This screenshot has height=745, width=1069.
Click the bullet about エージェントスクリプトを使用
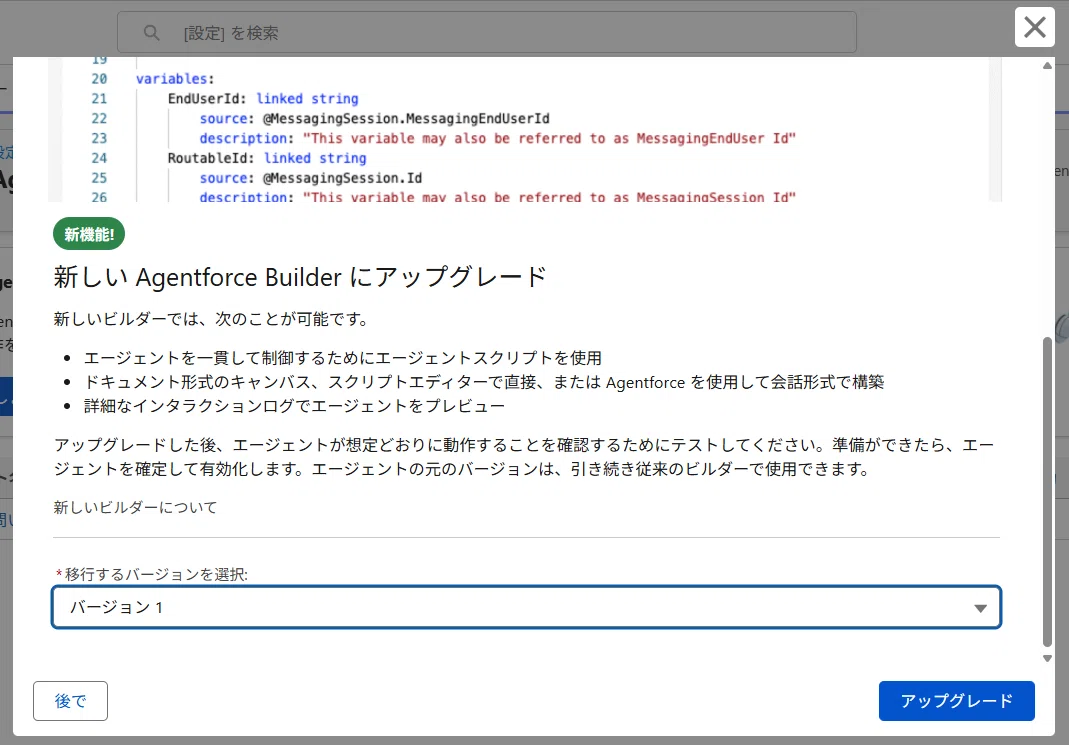pos(342,358)
